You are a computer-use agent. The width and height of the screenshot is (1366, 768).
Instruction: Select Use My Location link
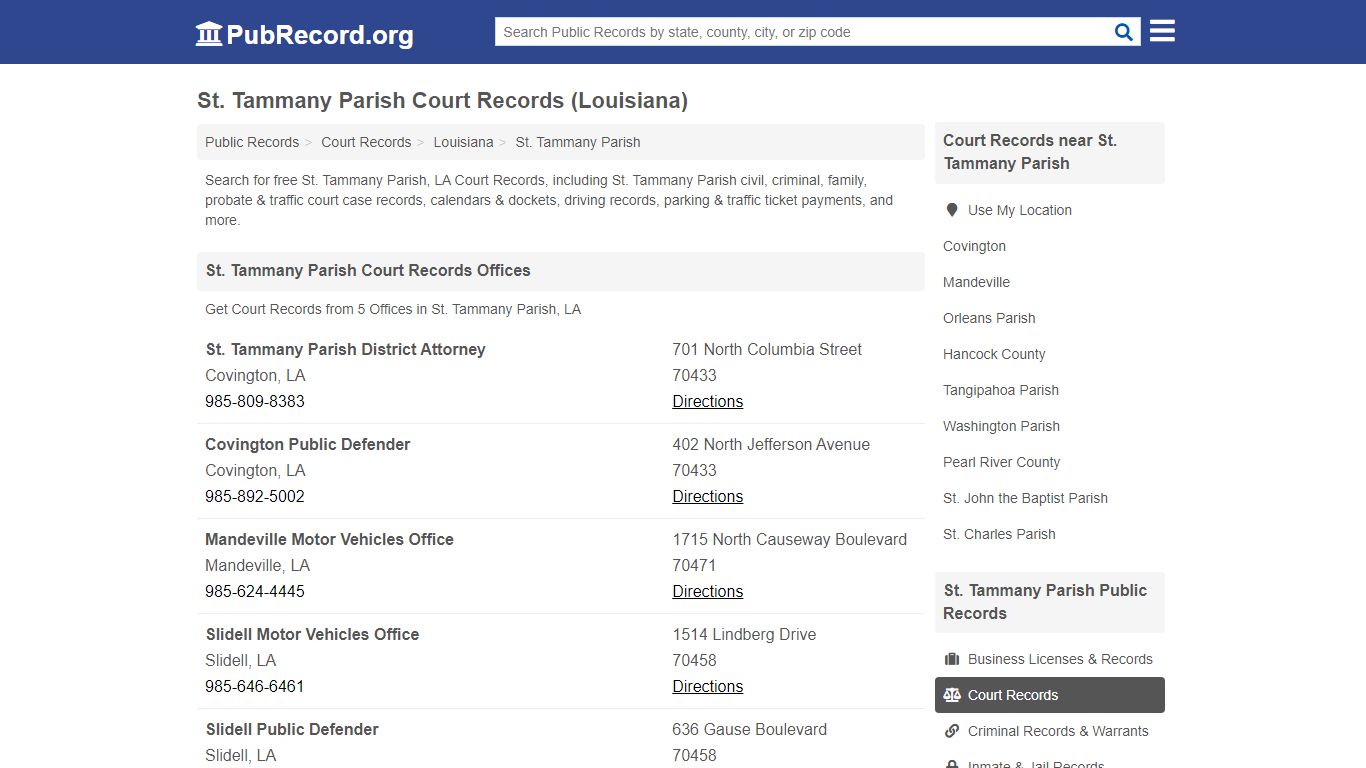pyautogui.click(x=1020, y=210)
